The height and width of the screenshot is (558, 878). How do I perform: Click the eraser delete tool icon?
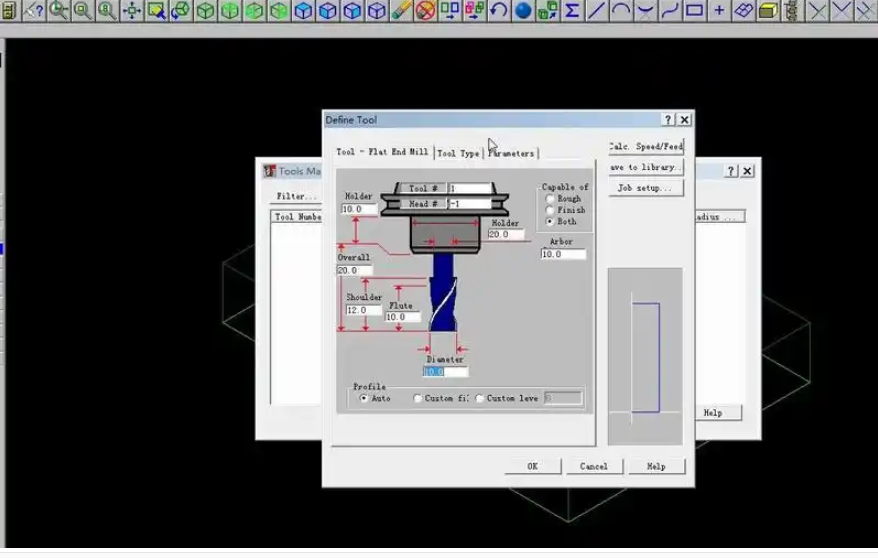pyautogui.click(x=400, y=11)
